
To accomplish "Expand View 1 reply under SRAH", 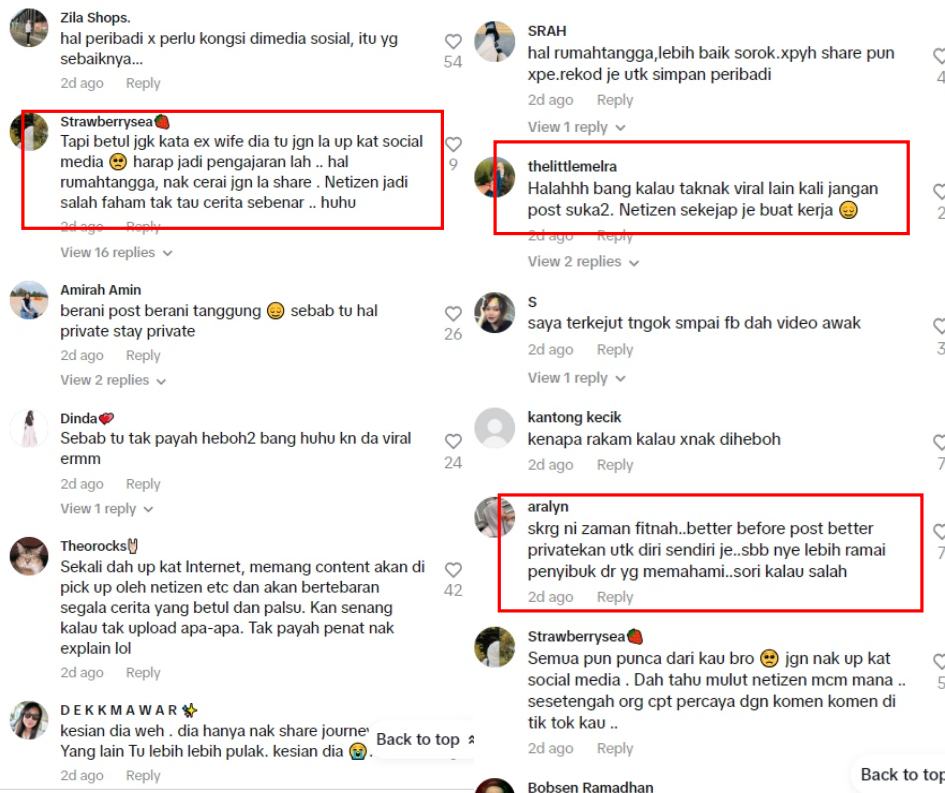I will pos(577,127).
